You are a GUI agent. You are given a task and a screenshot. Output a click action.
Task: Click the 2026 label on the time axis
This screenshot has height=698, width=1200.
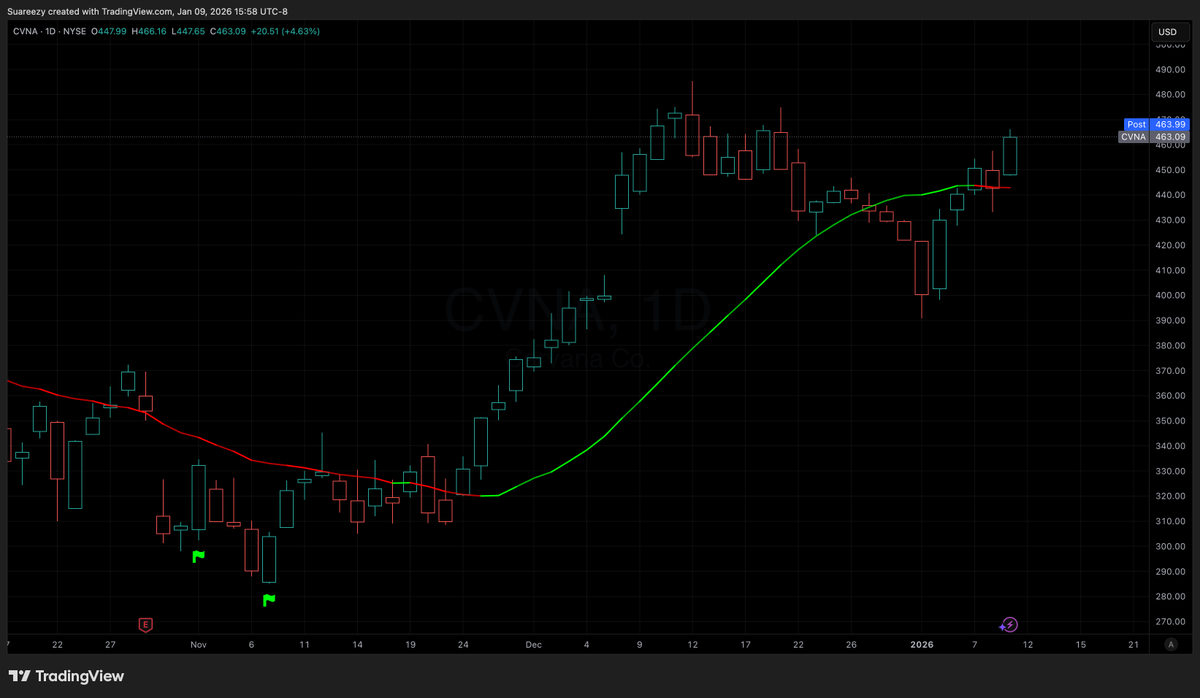tap(921, 645)
